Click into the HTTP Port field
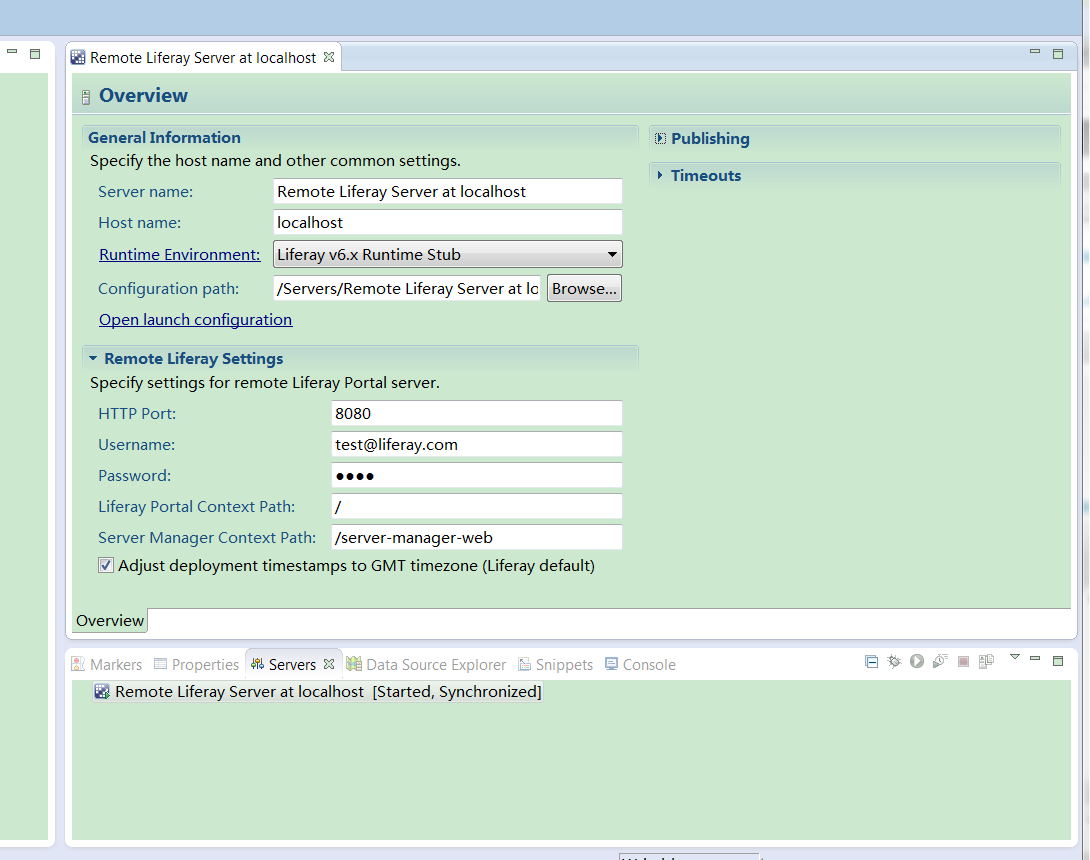 coord(476,414)
